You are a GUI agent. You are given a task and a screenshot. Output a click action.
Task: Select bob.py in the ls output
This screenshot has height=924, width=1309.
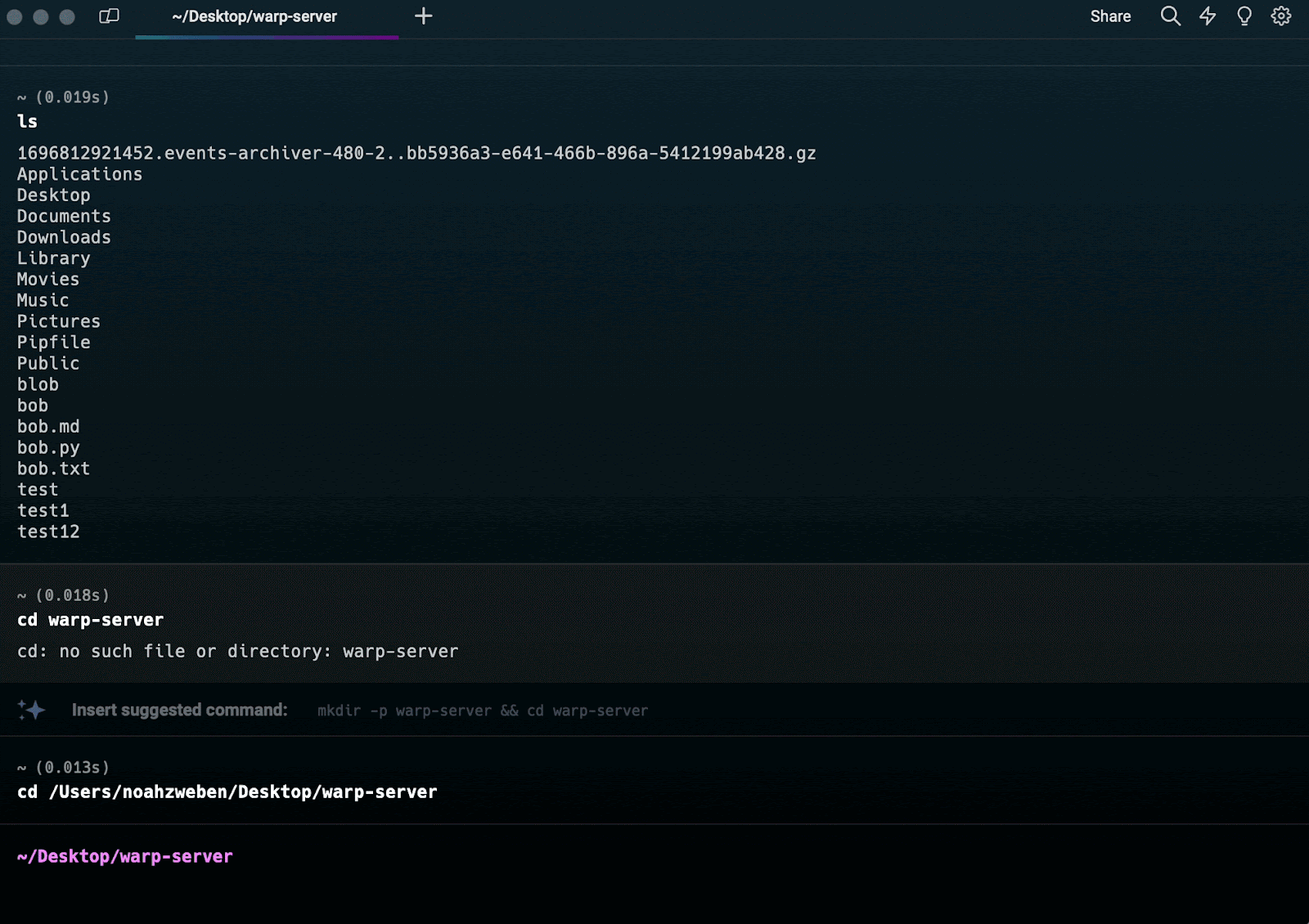tap(48, 447)
